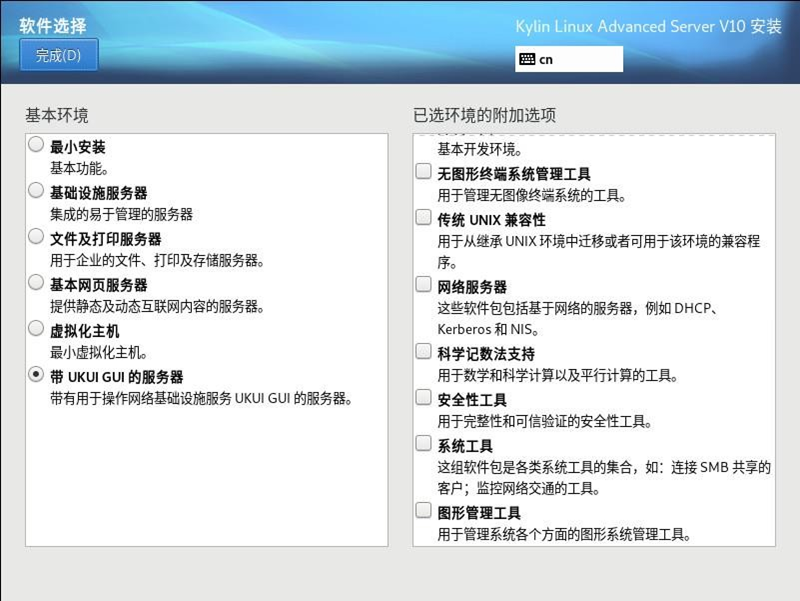Click the 软件选择 page title
The image size is (800, 601).
point(53,26)
